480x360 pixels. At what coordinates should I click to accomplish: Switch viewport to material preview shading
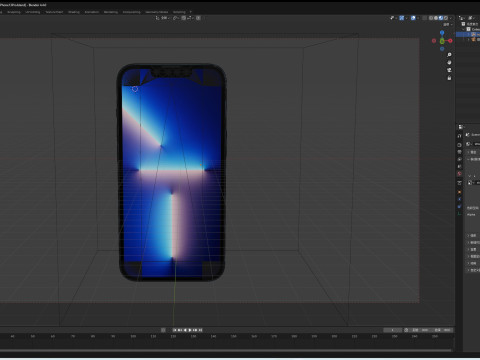[441, 18]
